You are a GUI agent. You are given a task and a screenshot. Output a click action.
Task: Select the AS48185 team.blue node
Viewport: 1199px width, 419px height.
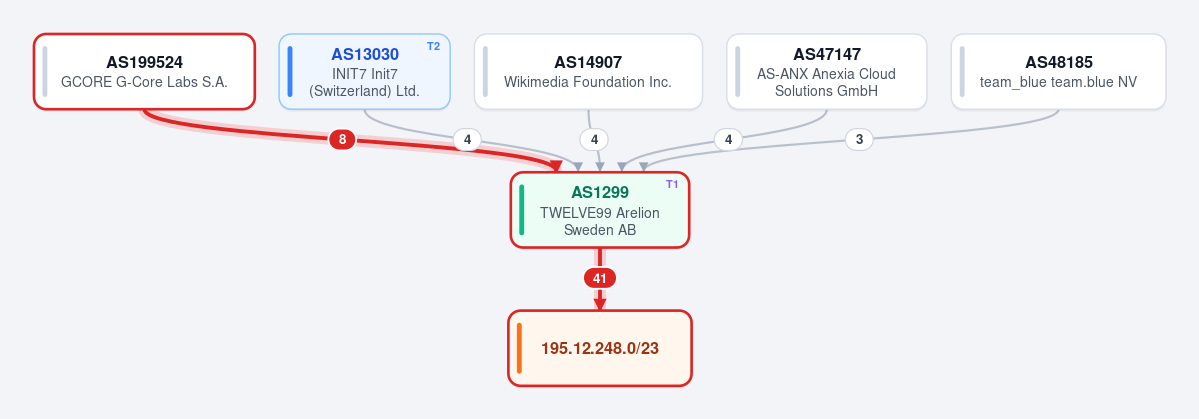(x=1058, y=71)
